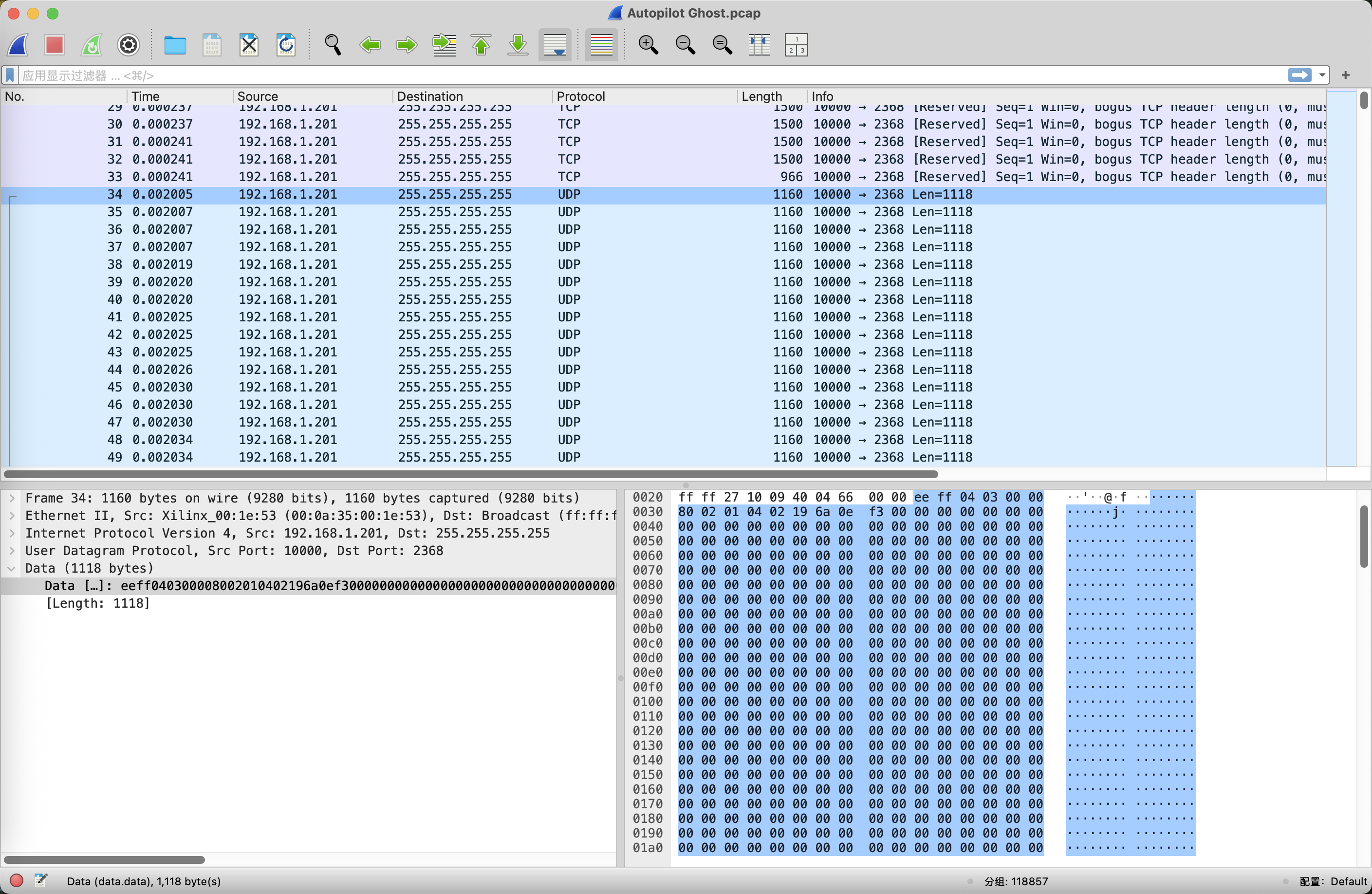Close this capture file
Viewport: 1372px width, 894px height.
[248, 44]
